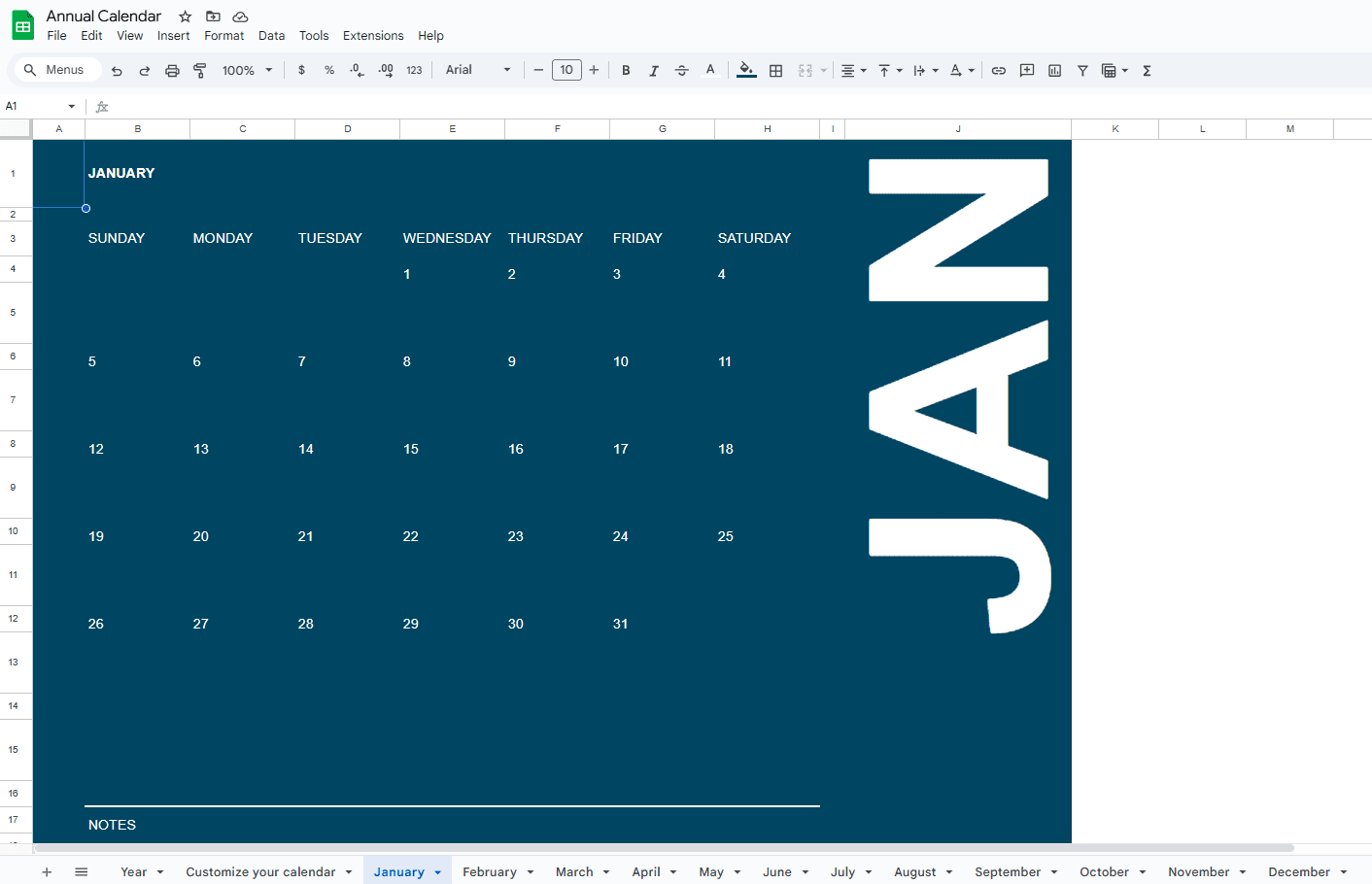Open the Format menu

tap(224, 35)
